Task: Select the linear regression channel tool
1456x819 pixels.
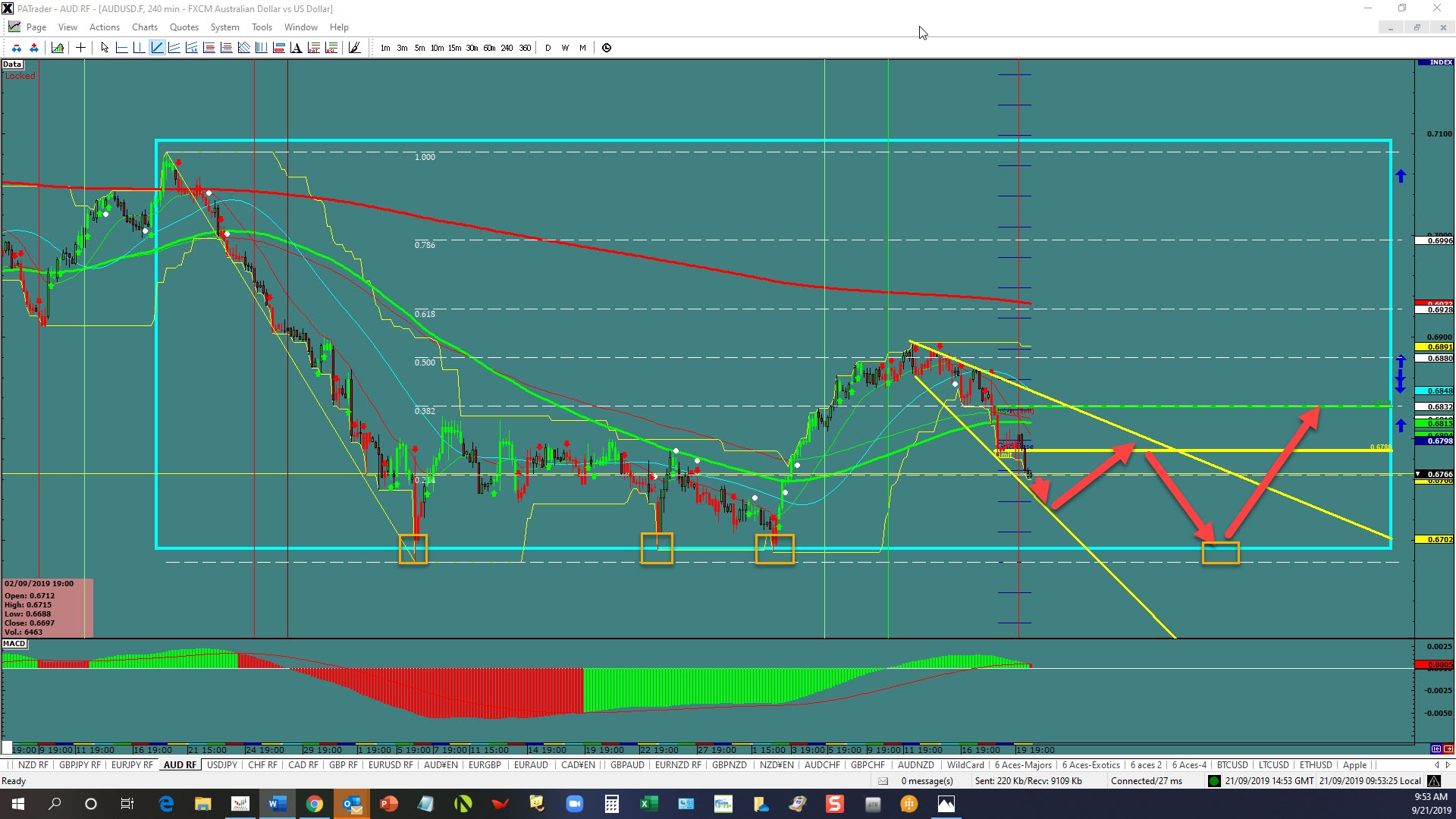Action: [191, 48]
